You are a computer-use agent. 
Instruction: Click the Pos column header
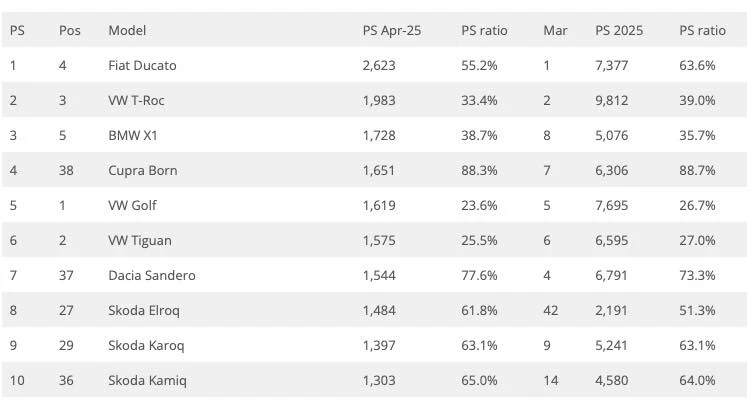click(x=70, y=30)
